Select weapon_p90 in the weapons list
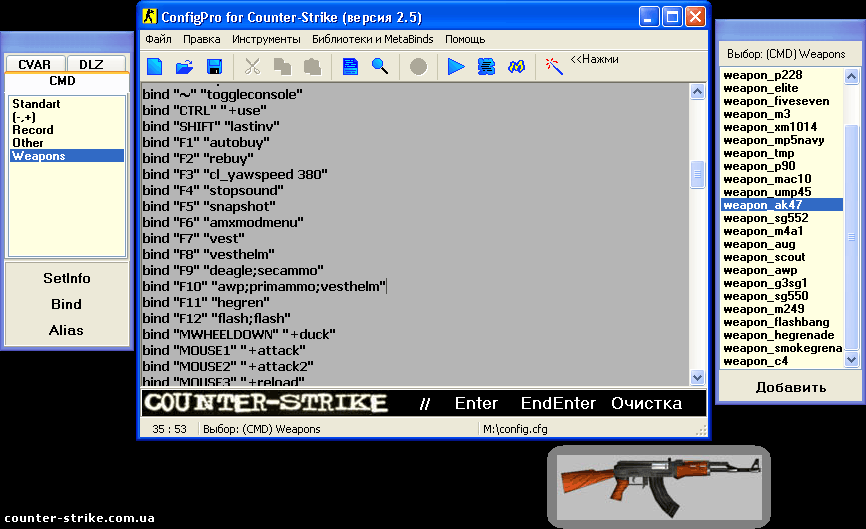The width and height of the screenshot is (866, 529). pyautogui.click(x=781, y=166)
